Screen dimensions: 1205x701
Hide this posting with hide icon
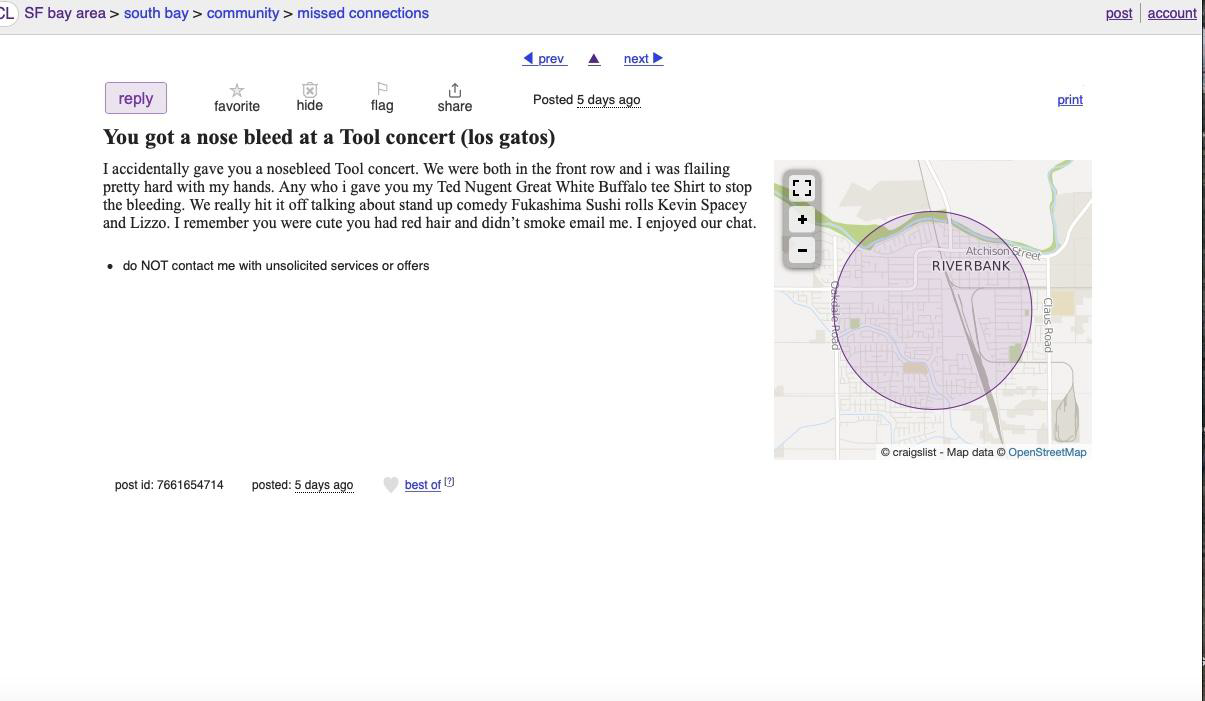[310, 90]
